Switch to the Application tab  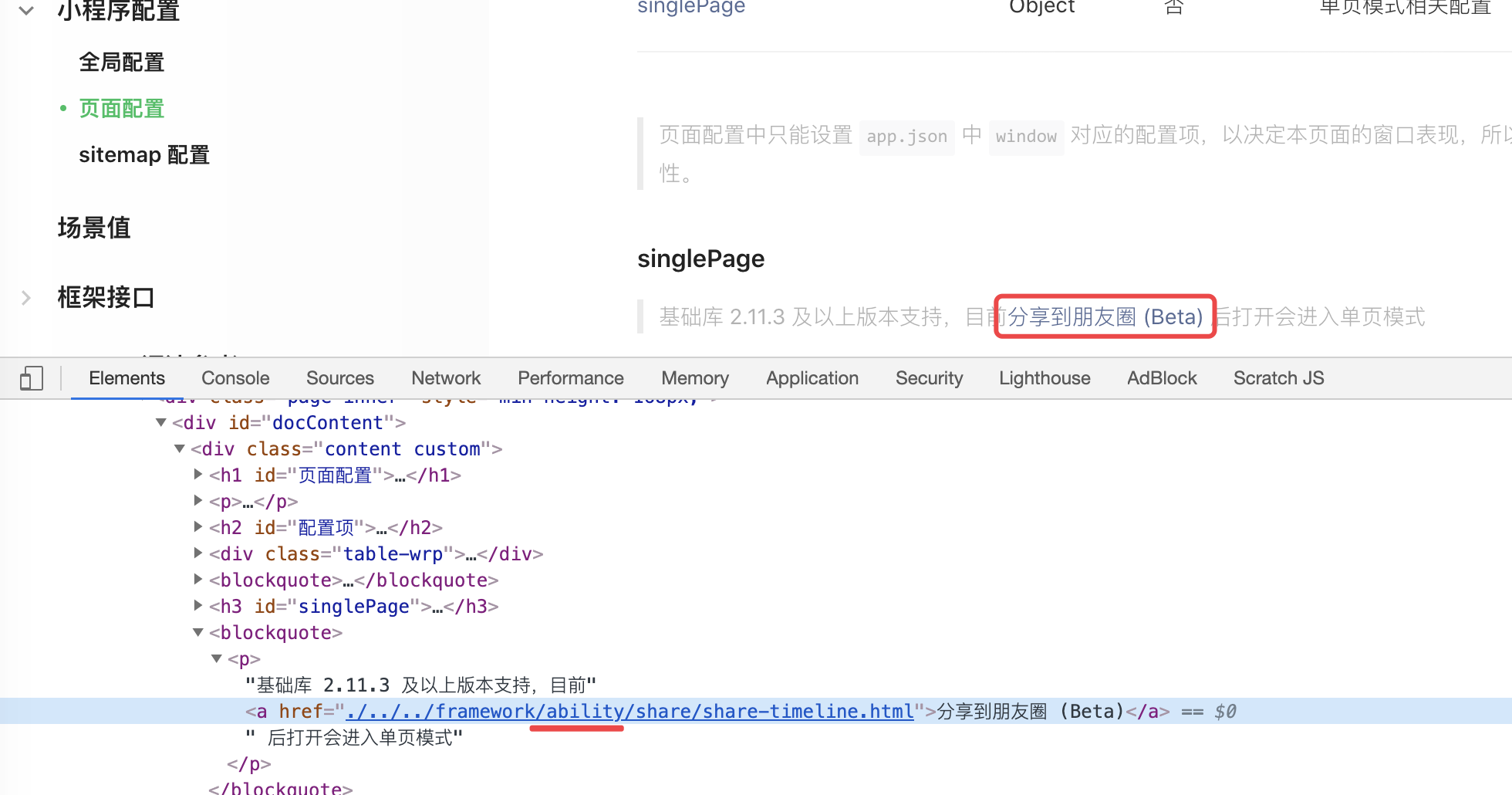coord(812,378)
